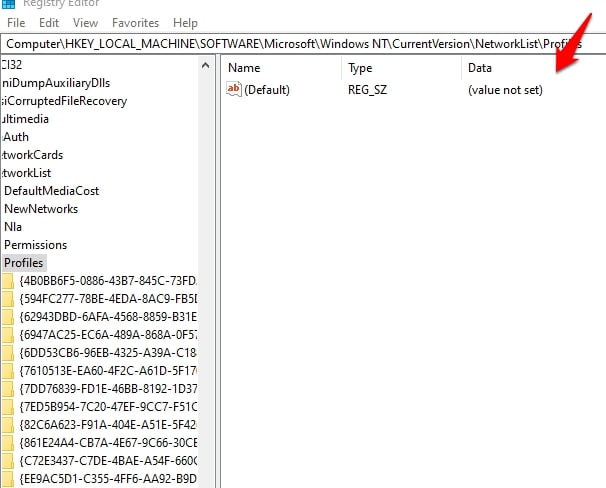This screenshot has height=488, width=606.
Task: Click folder icon of {6DD53CB6 key
Action: 8,353
